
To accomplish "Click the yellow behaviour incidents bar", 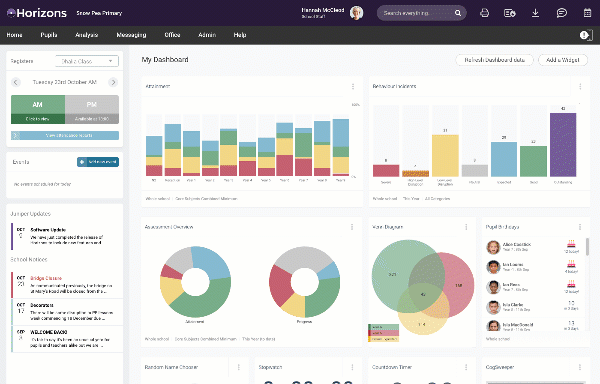I will 445,156.
